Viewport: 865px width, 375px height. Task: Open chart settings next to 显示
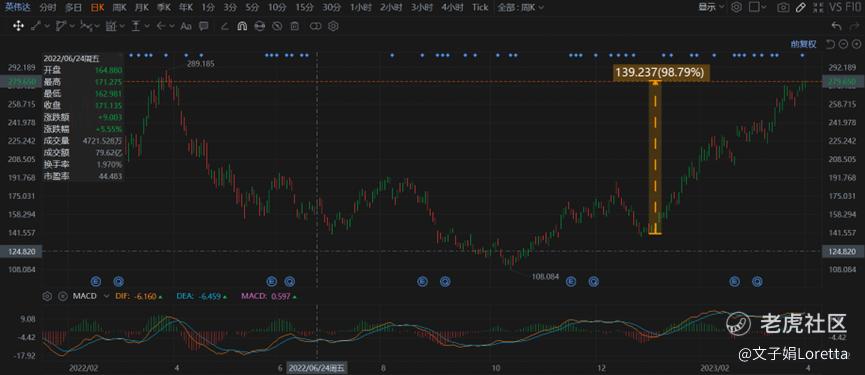736,7
